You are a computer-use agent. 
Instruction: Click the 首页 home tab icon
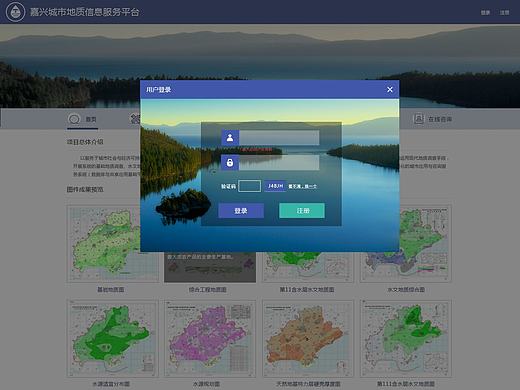click(x=74, y=119)
